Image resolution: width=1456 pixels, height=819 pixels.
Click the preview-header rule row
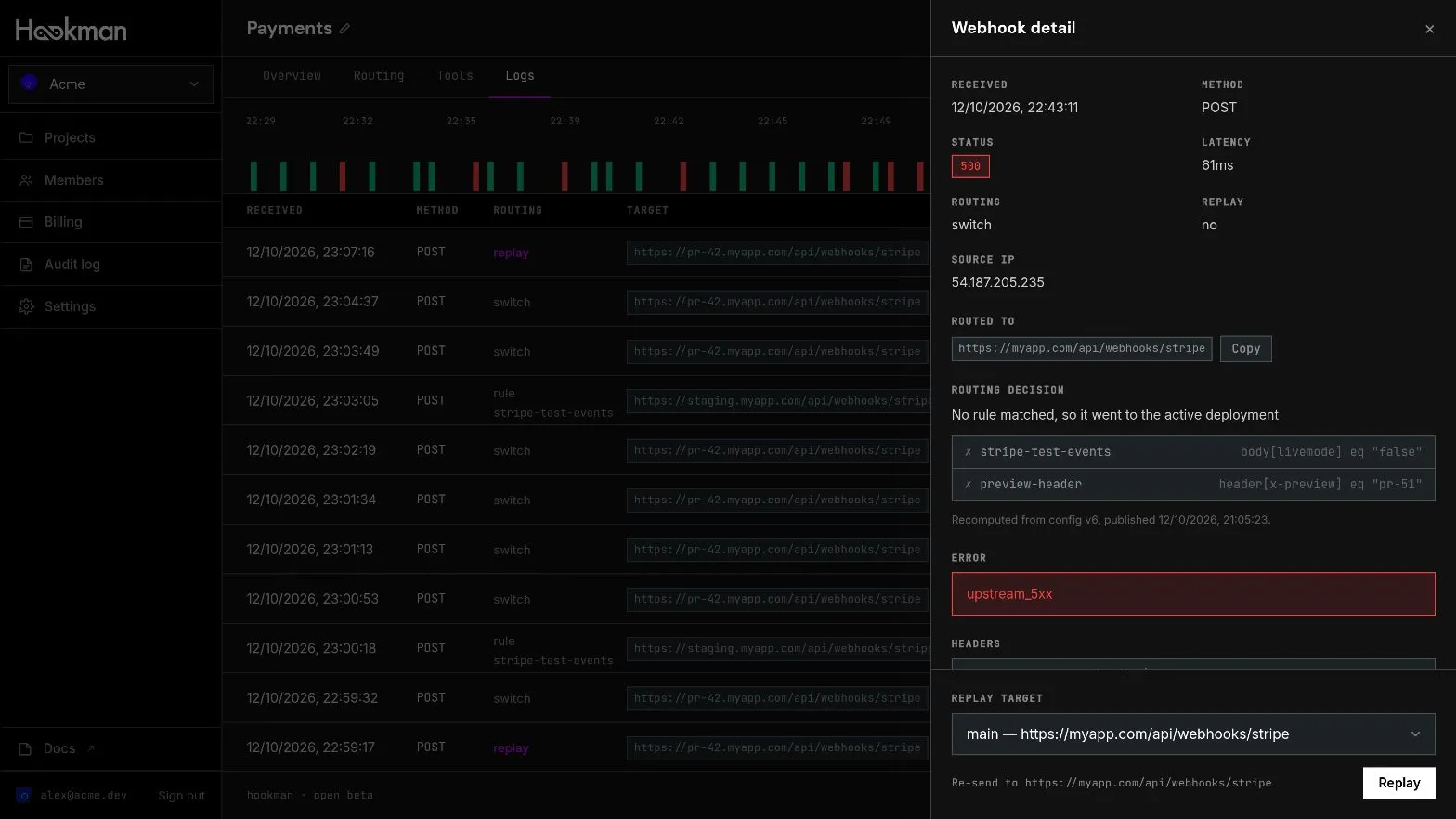(x=1193, y=485)
